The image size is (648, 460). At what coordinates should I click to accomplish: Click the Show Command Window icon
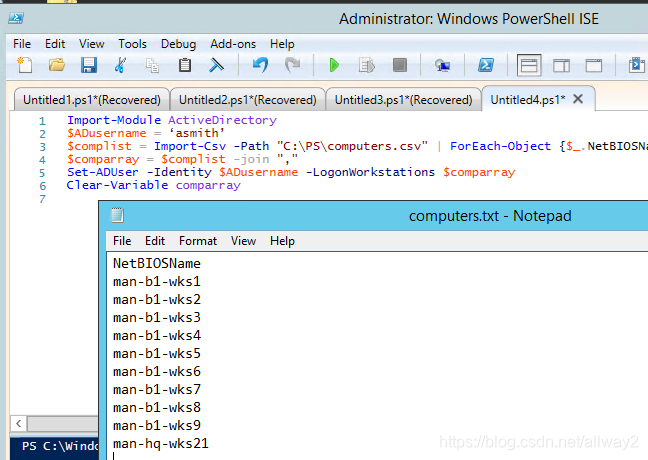[637, 65]
